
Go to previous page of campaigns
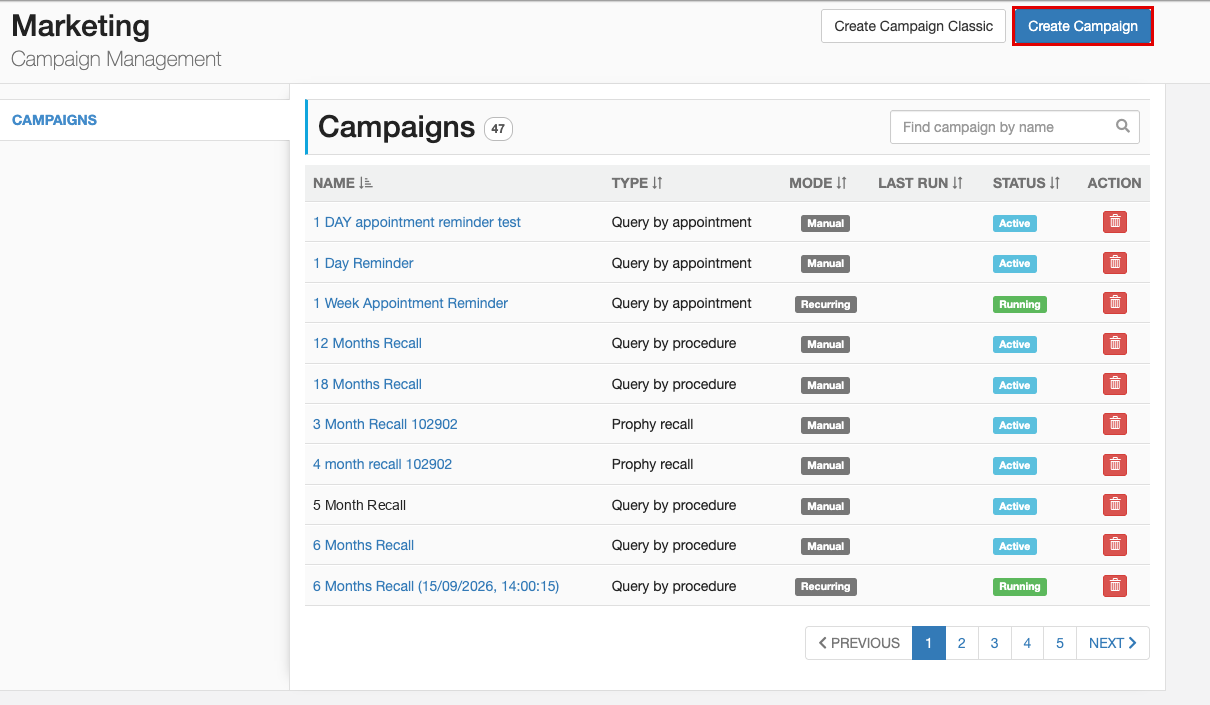click(859, 643)
